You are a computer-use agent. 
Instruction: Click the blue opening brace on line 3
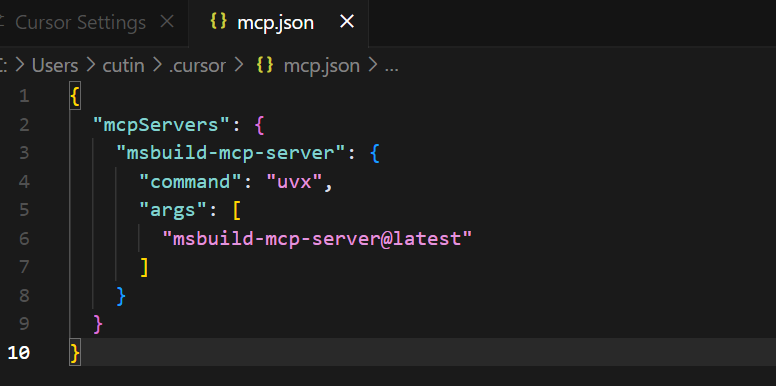375,153
